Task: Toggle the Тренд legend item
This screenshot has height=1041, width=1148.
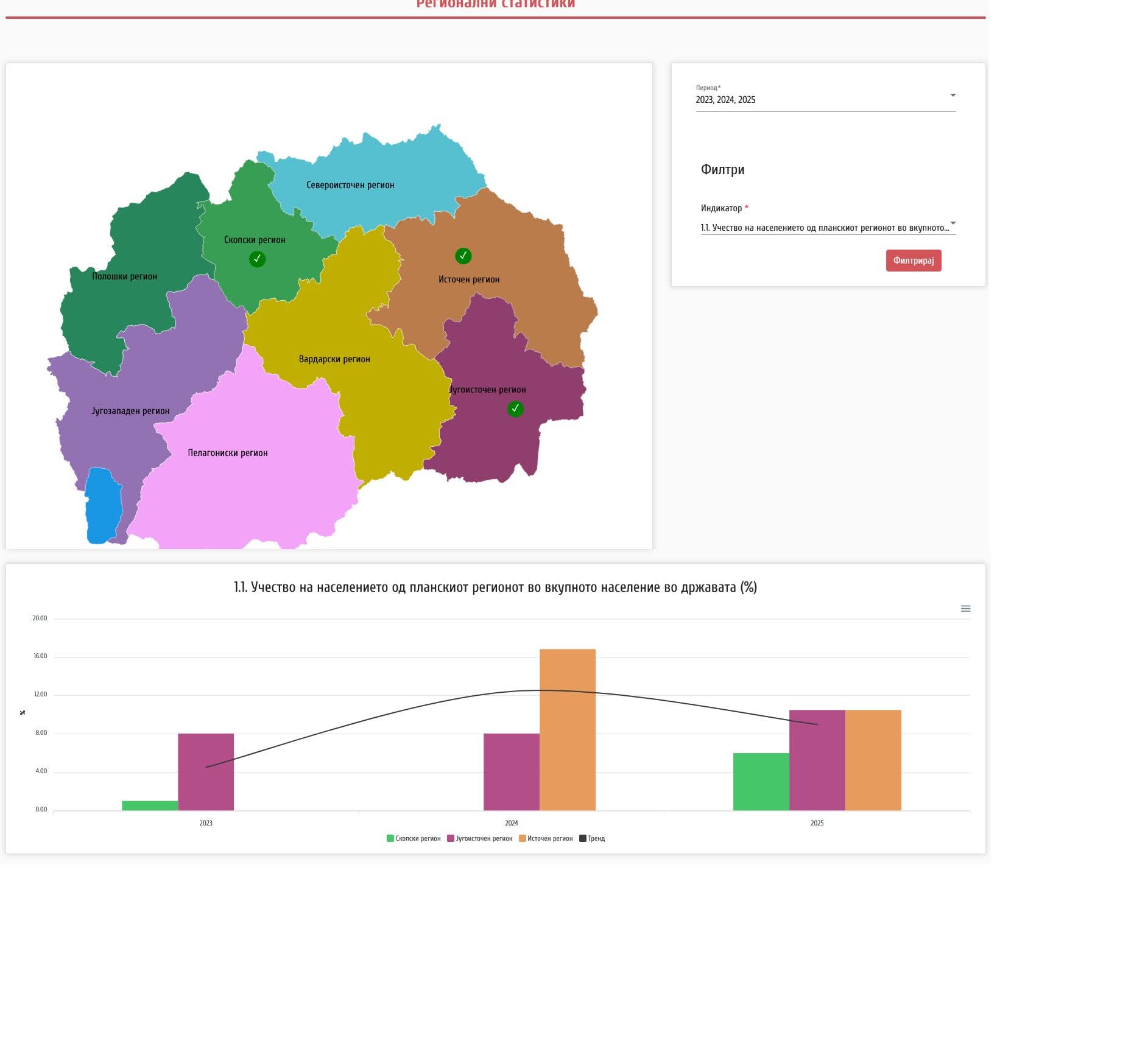Action: (x=592, y=839)
